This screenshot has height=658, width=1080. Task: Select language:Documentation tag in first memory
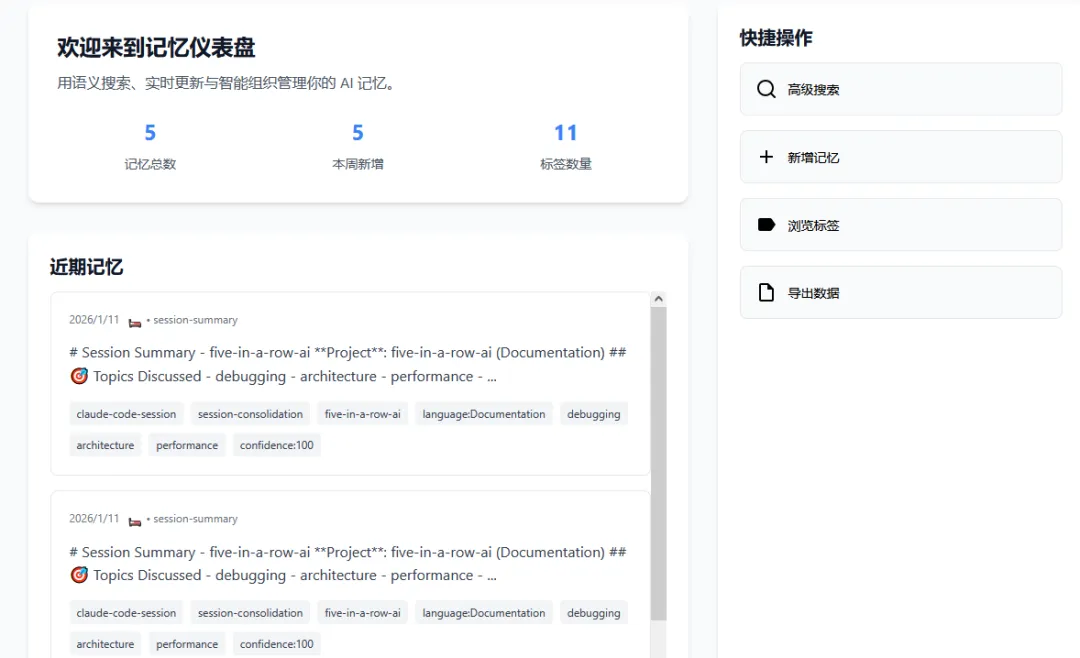pyautogui.click(x=484, y=414)
